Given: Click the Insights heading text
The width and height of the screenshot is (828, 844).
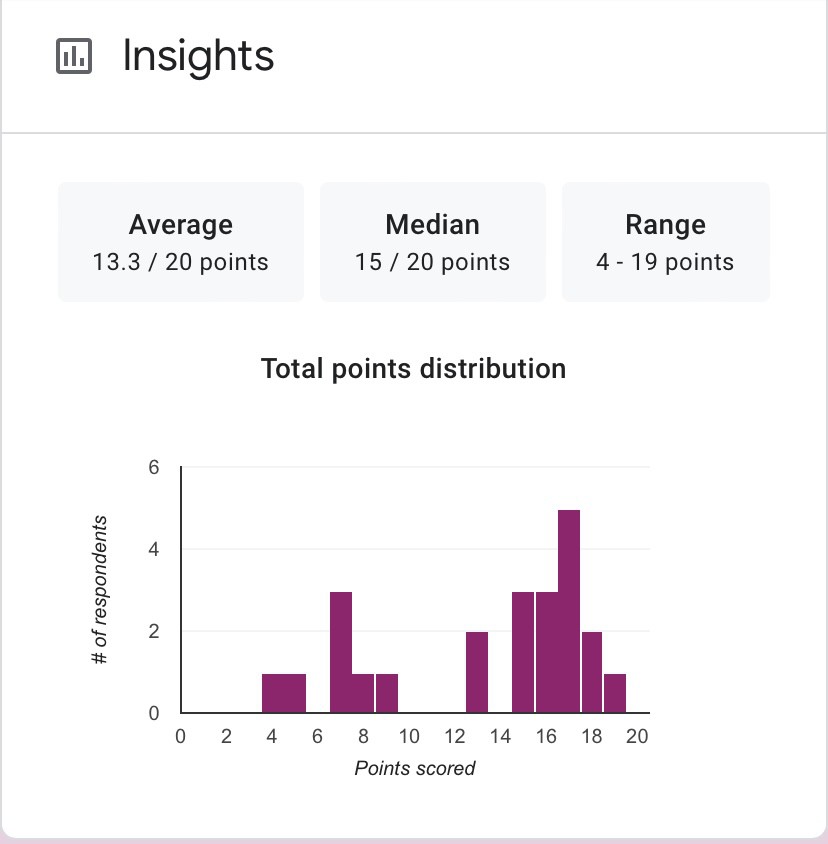Looking at the screenshot, I should pyautogui.click(x=198, y=56).
